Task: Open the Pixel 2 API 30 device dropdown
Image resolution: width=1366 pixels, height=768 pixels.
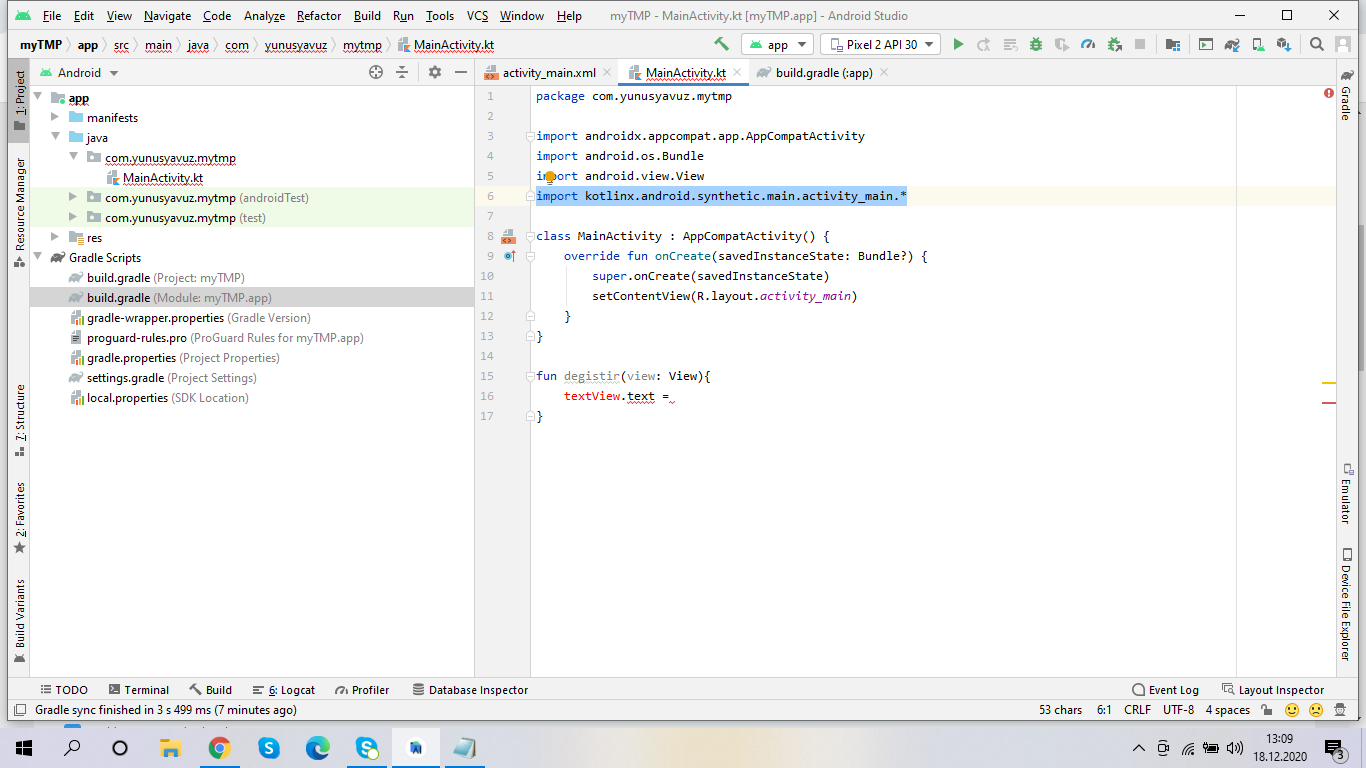Action: tap(881, 44)
